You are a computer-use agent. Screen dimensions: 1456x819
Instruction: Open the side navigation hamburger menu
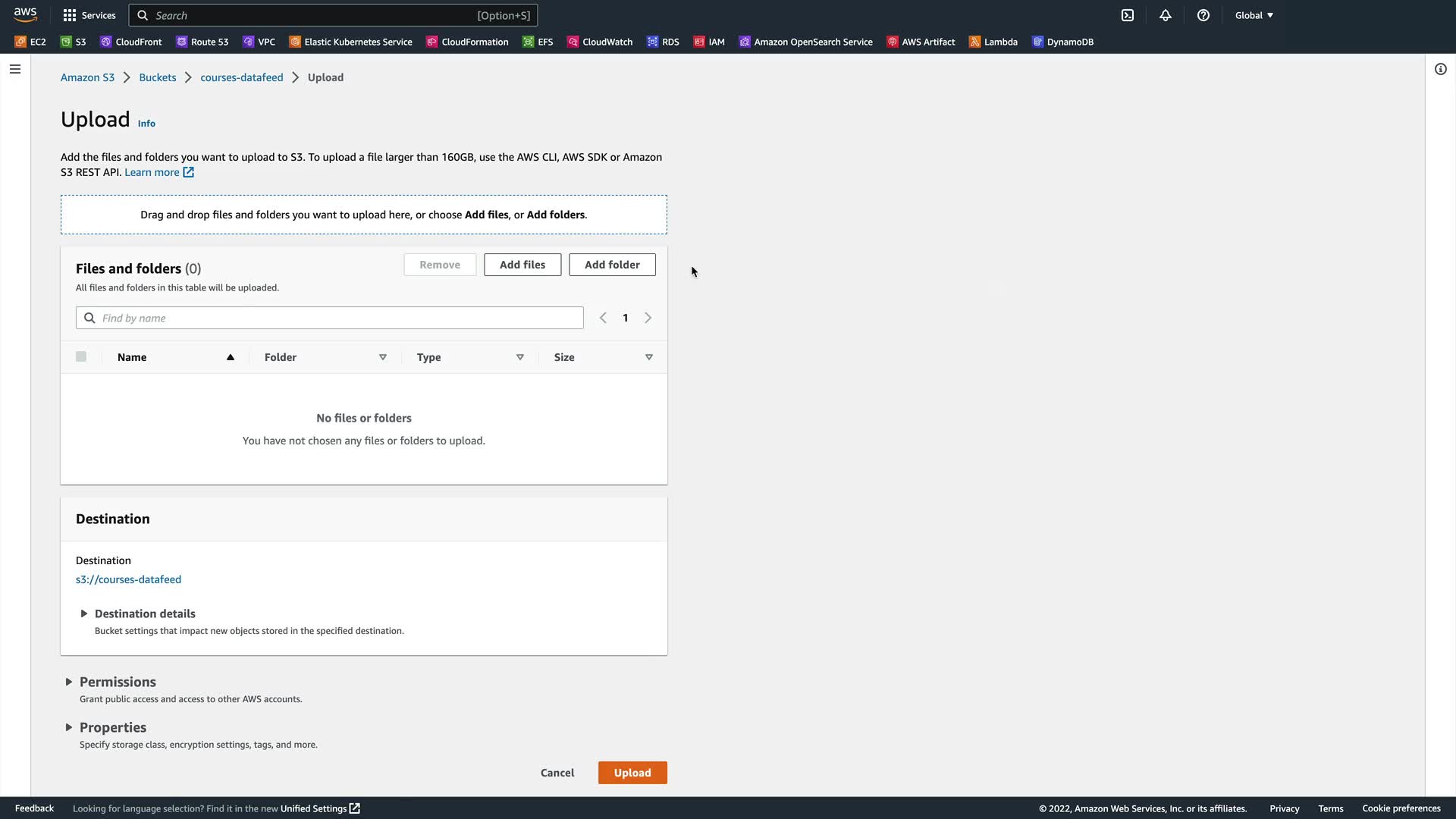coord(15,69)
